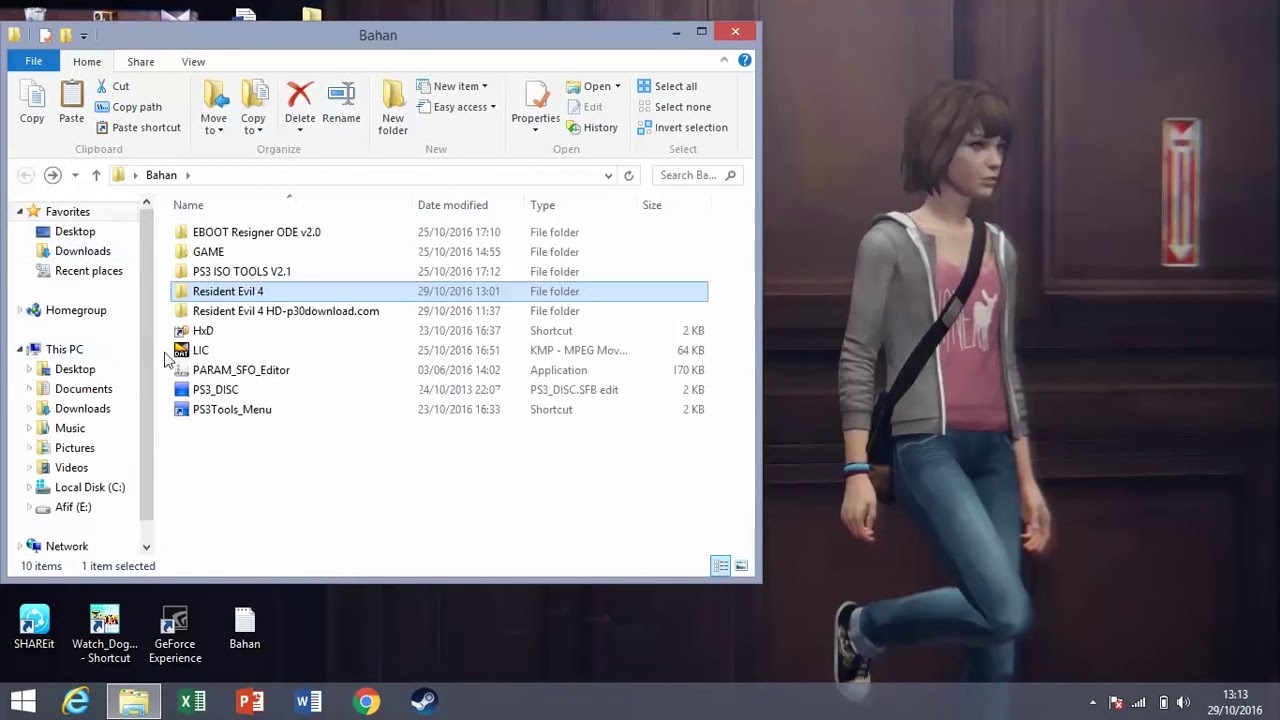
Task: Minimize the ribbon with chevron
Action: pyautogui.click(x=724, y=60)
